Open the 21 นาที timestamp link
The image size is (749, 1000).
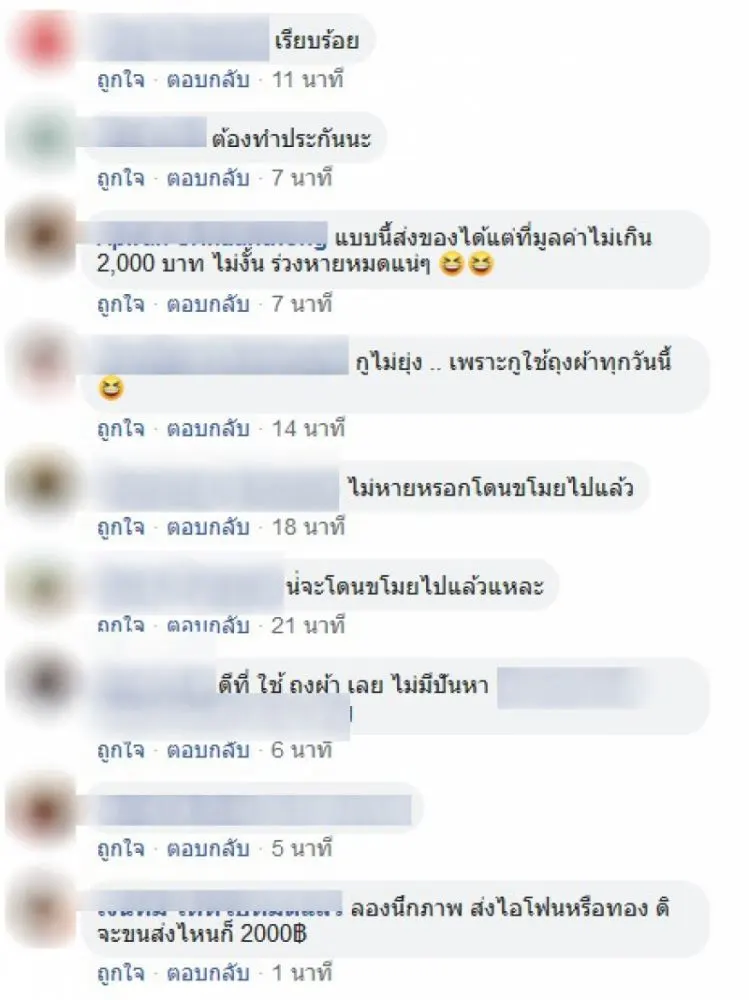(x=308, y=626)
